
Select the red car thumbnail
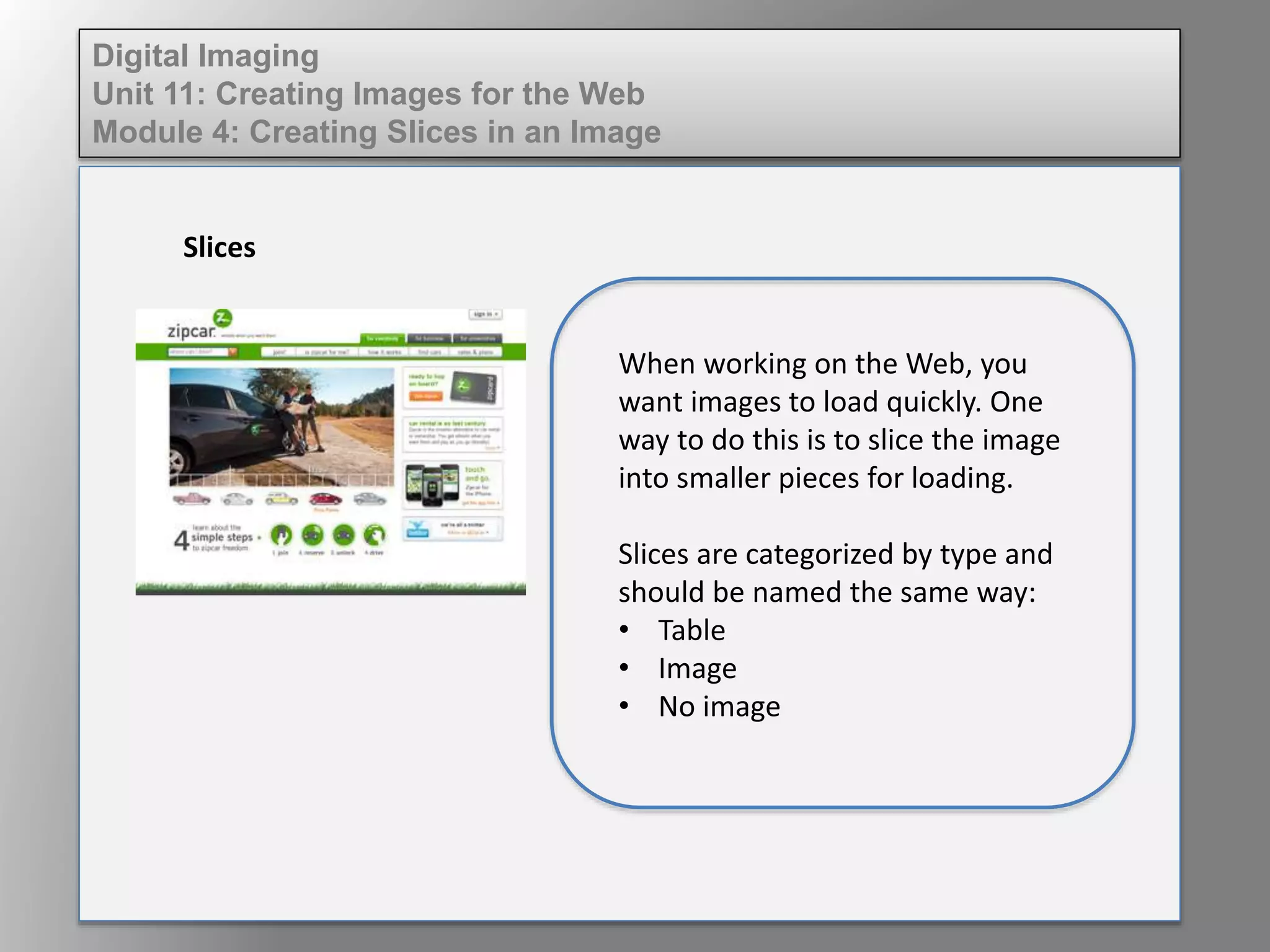(326, 498)
